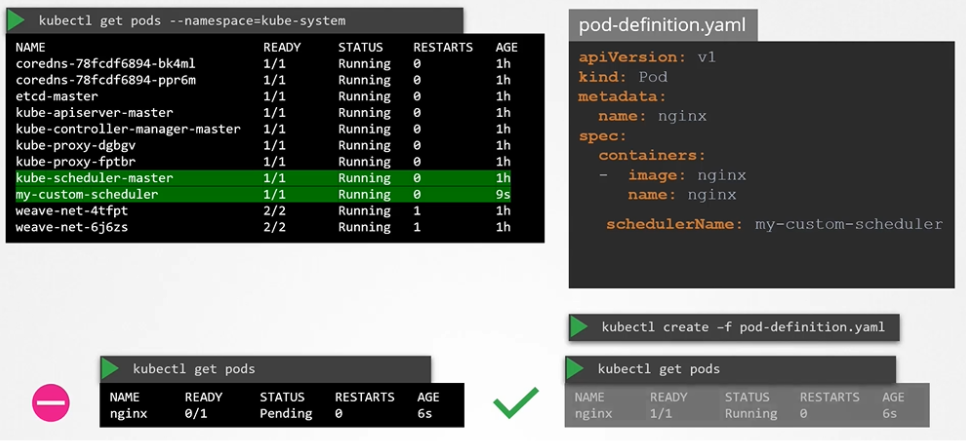
Task: Click the kind: Pod line in YAML
Action: [622, 77]
